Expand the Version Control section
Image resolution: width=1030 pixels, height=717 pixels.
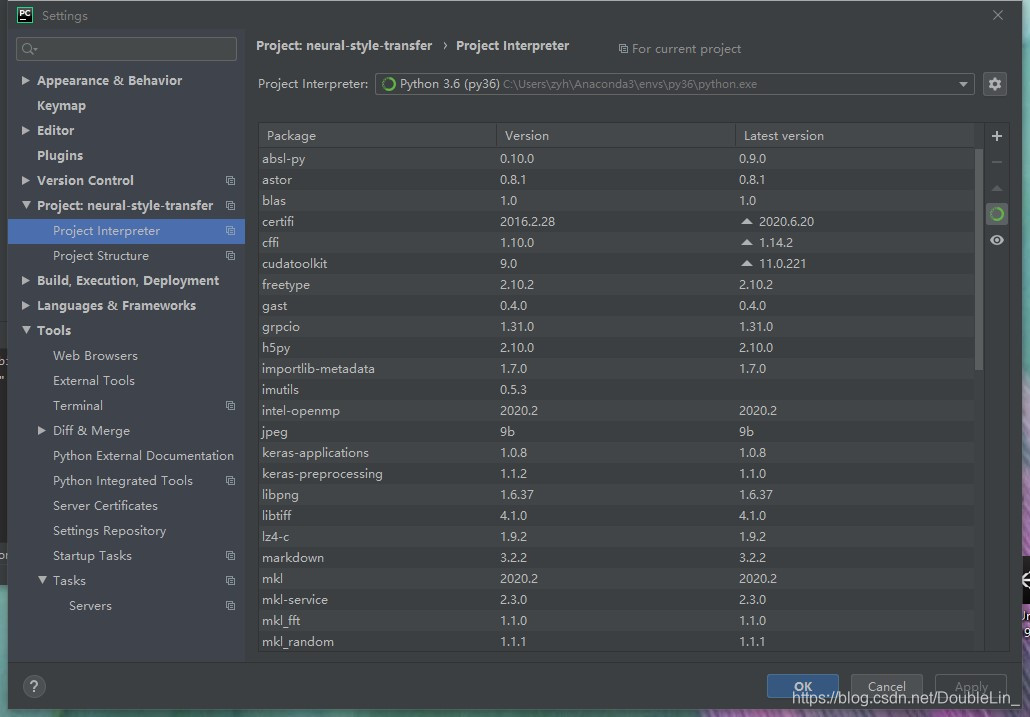(x=26, y=180)
